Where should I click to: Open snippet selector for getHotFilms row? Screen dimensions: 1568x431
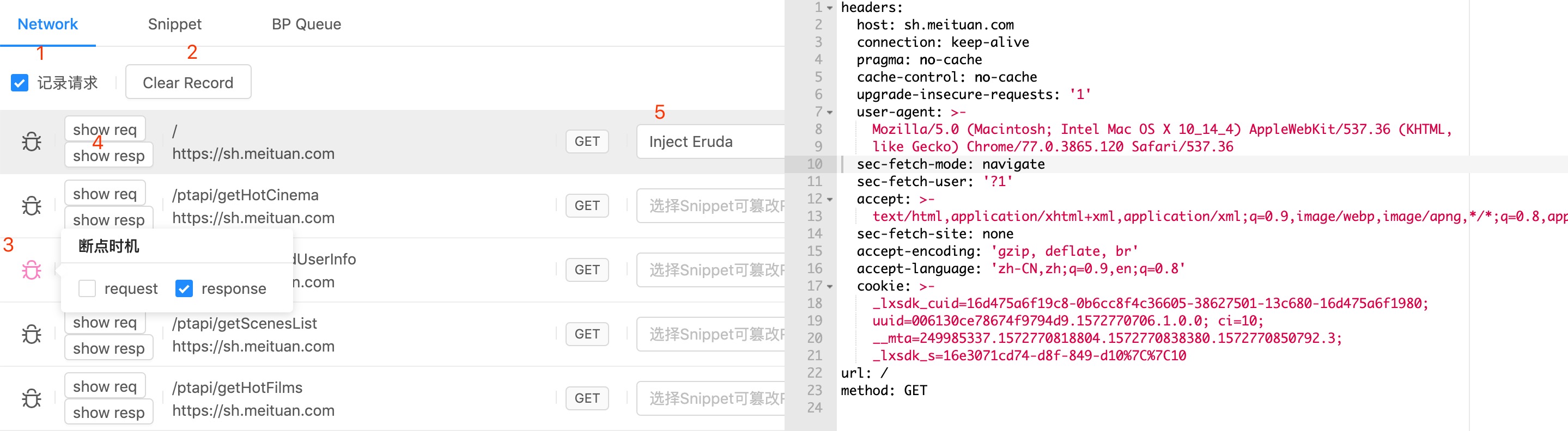click(x=710, y=399)
